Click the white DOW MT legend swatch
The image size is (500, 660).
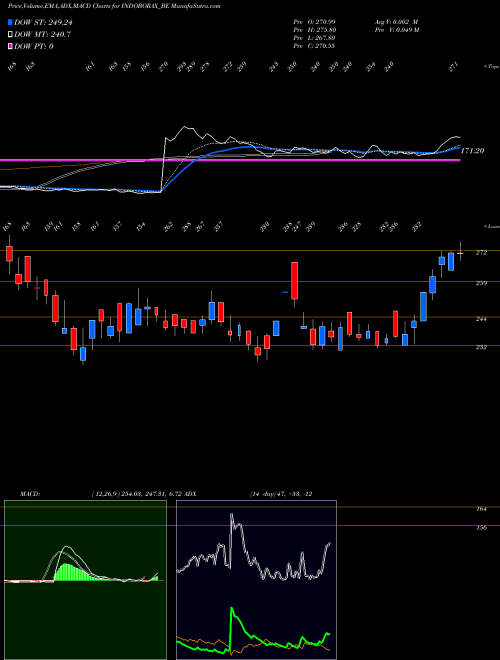[10, 34]
